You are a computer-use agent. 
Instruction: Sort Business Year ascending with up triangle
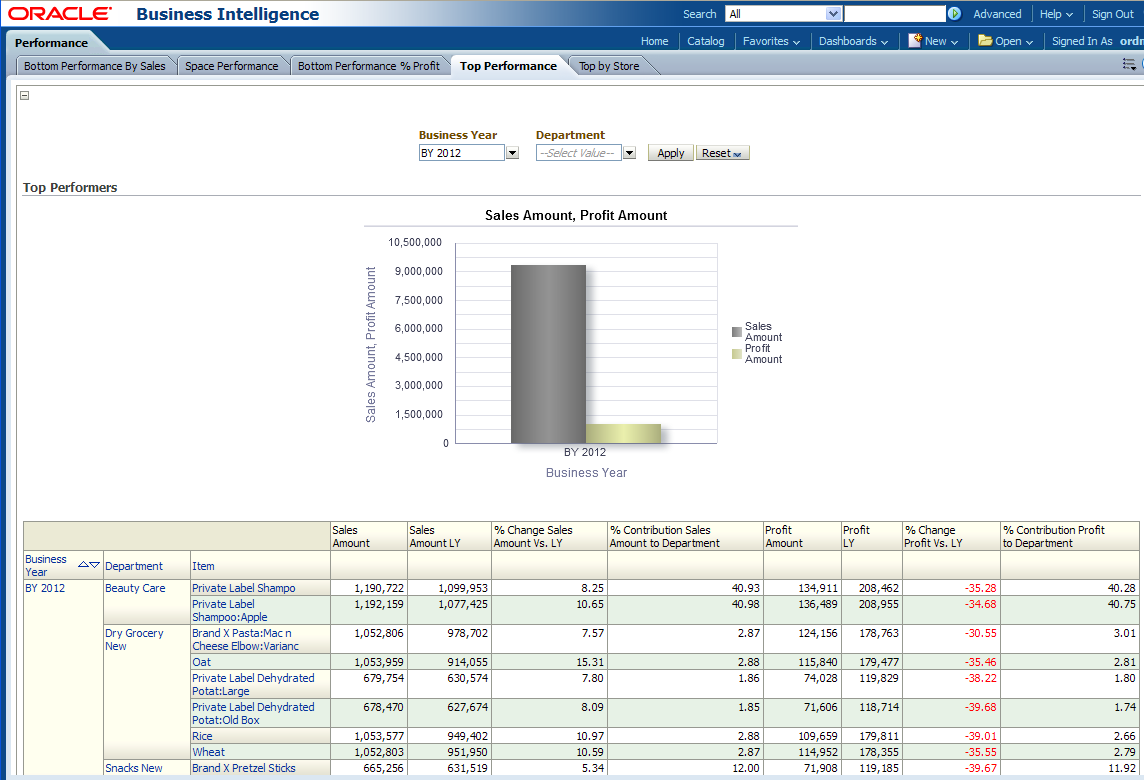tap(84, 565)
